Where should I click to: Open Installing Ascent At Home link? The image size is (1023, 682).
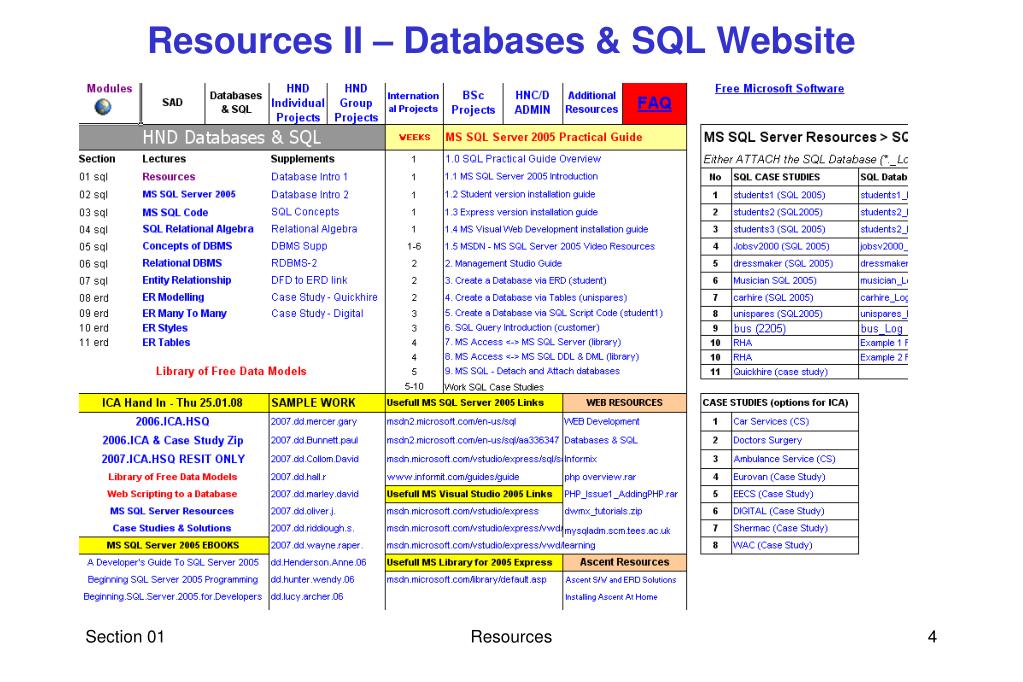[x=611, y=597]
